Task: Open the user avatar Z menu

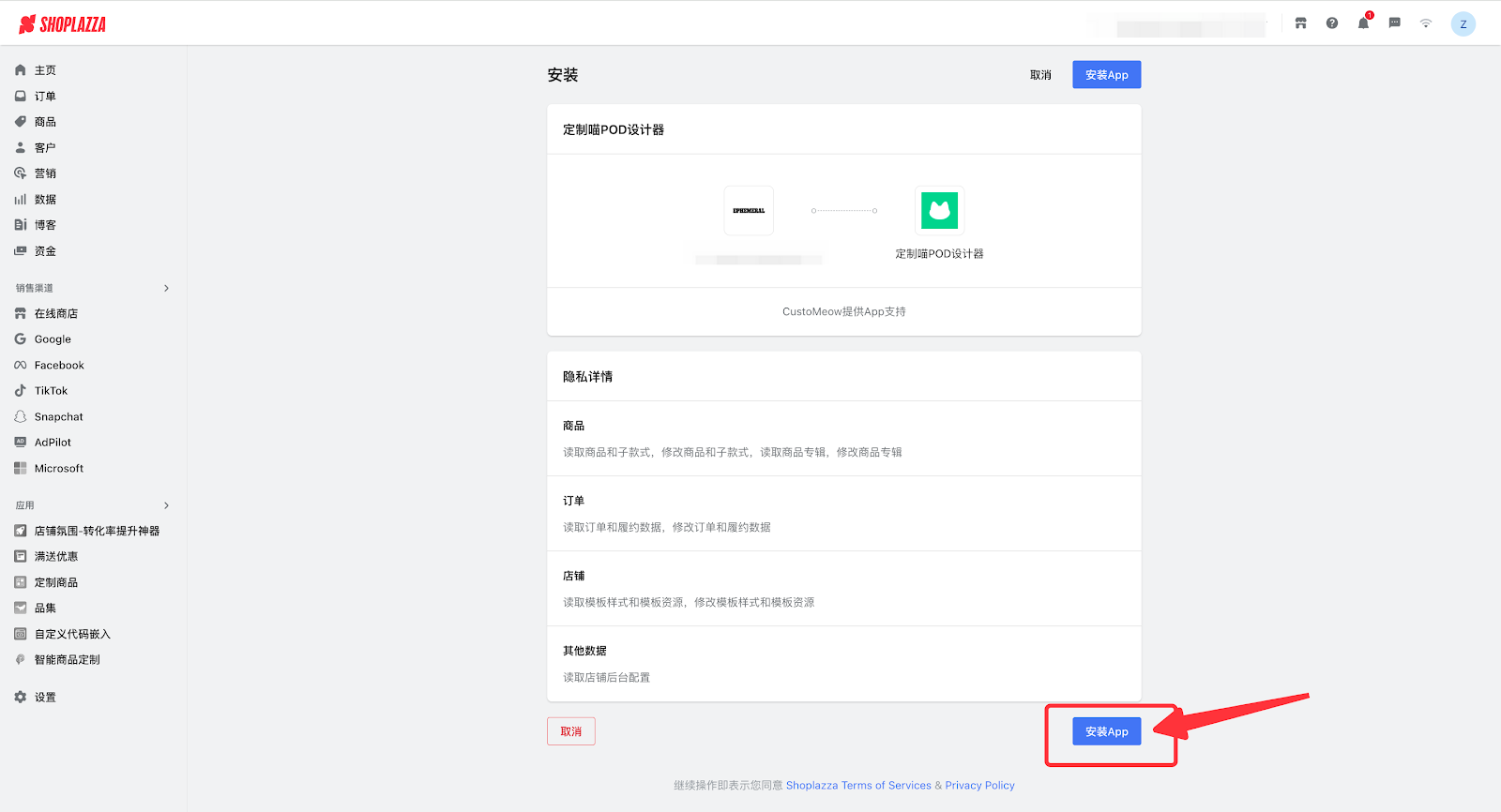Action: tap(1463, 24)
